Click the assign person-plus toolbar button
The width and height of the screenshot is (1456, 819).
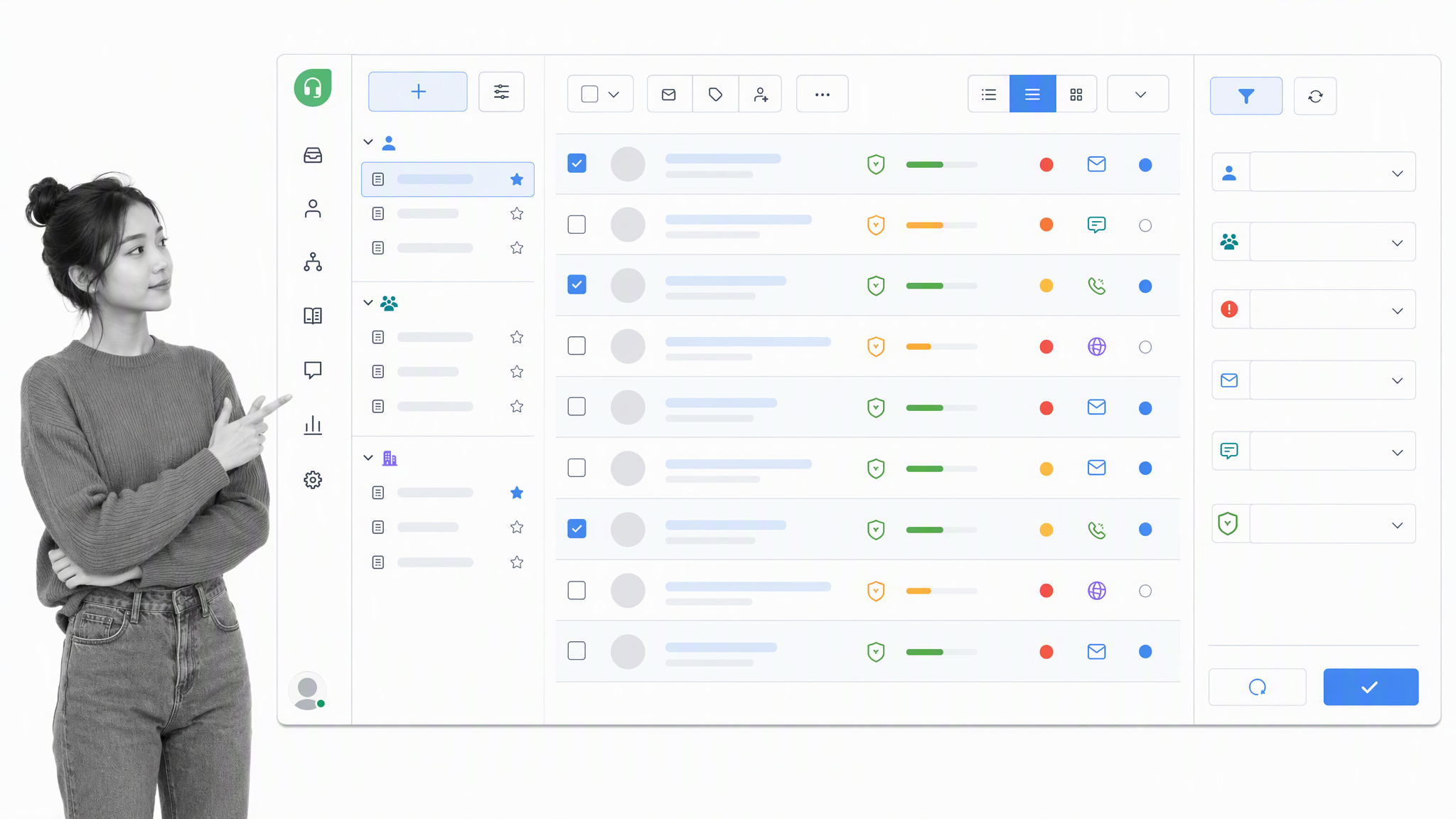(x=761, y=94)
